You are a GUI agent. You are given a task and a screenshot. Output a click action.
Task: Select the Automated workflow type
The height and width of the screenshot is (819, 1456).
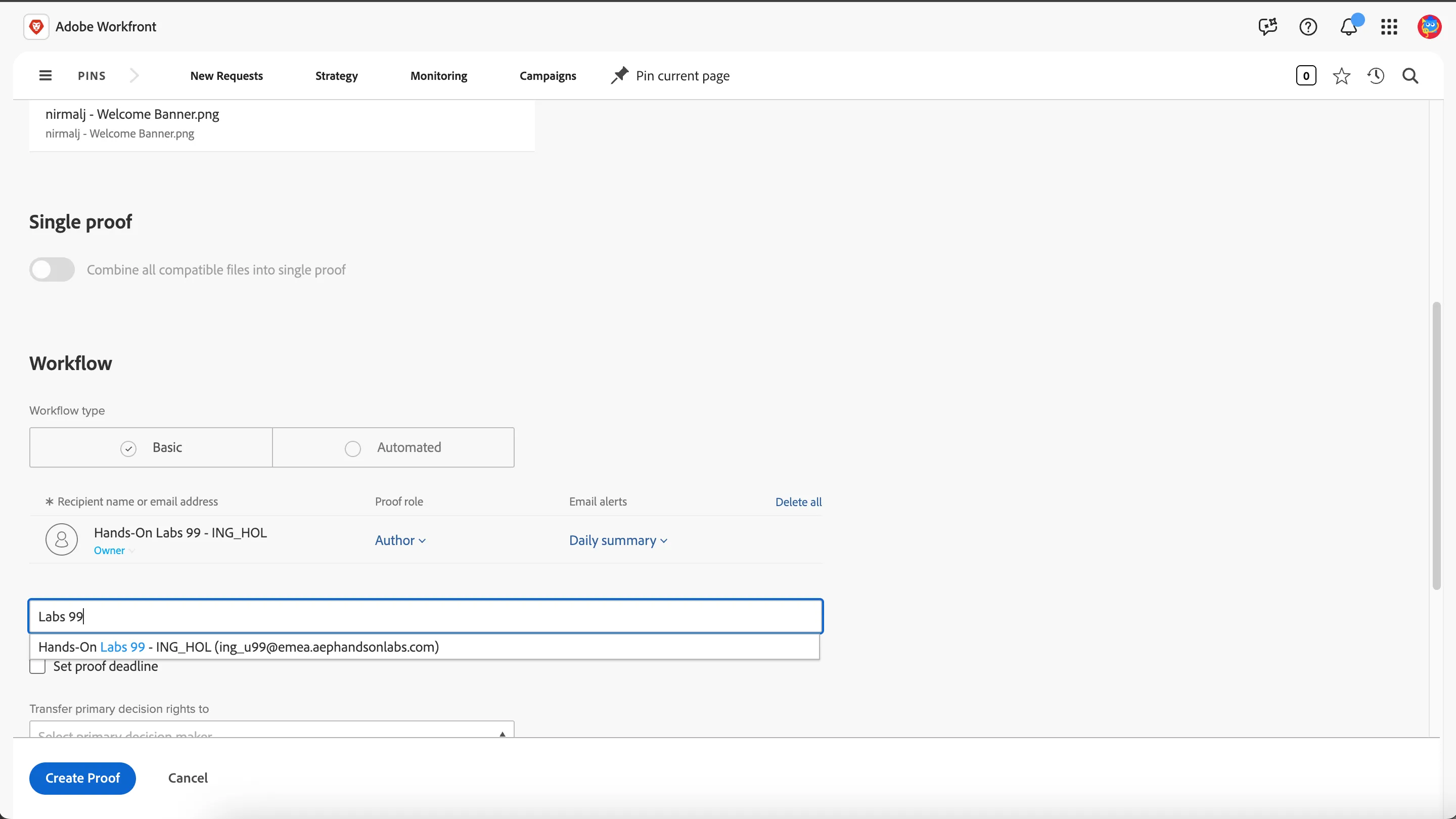click(x=393, y=447)
